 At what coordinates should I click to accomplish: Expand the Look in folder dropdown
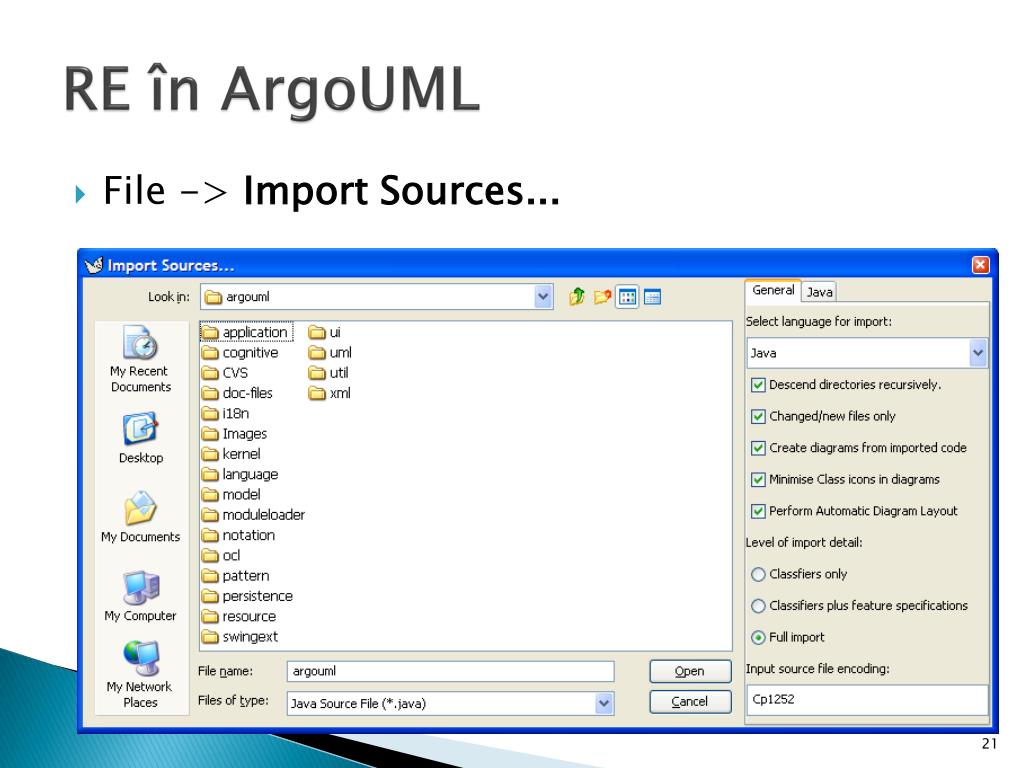coord(543,297)
